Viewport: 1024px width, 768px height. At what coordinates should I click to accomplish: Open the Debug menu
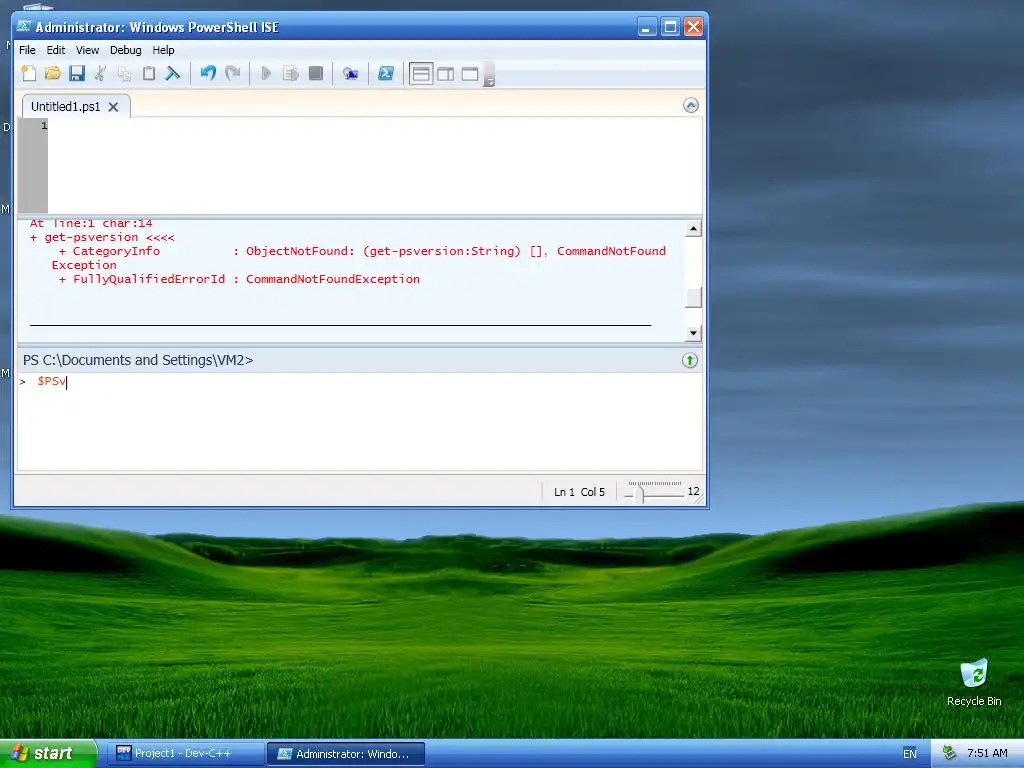(125, 50)
